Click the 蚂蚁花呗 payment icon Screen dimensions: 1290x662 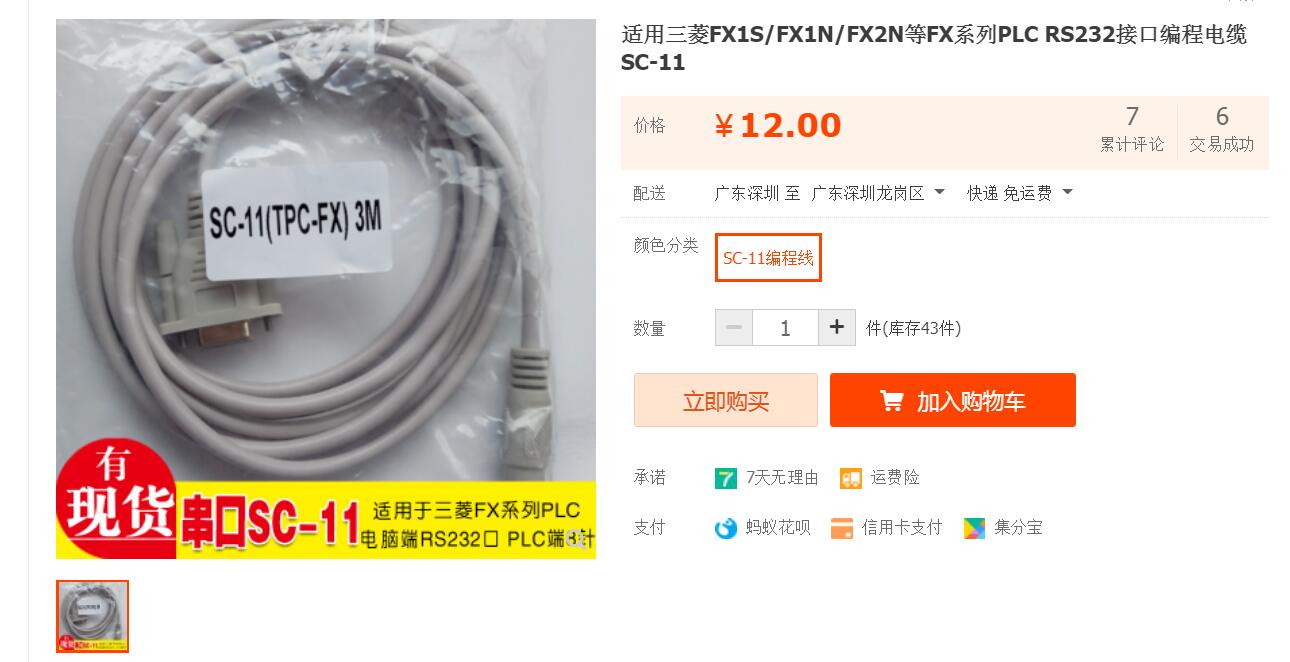tap(726, 528)
